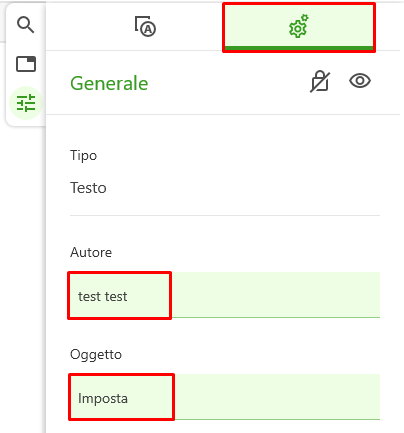404x433 pixels.
Task: Click inside the Oggetto input field
Action: click(225, 397)
